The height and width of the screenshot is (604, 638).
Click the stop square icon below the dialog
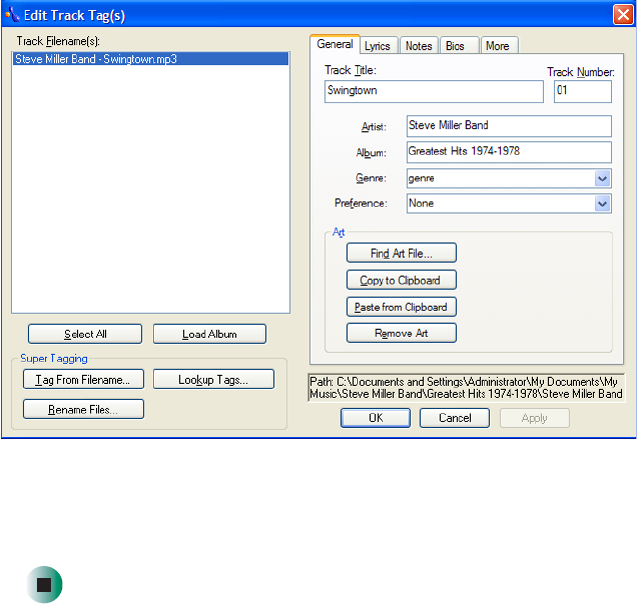click(44, 584)
